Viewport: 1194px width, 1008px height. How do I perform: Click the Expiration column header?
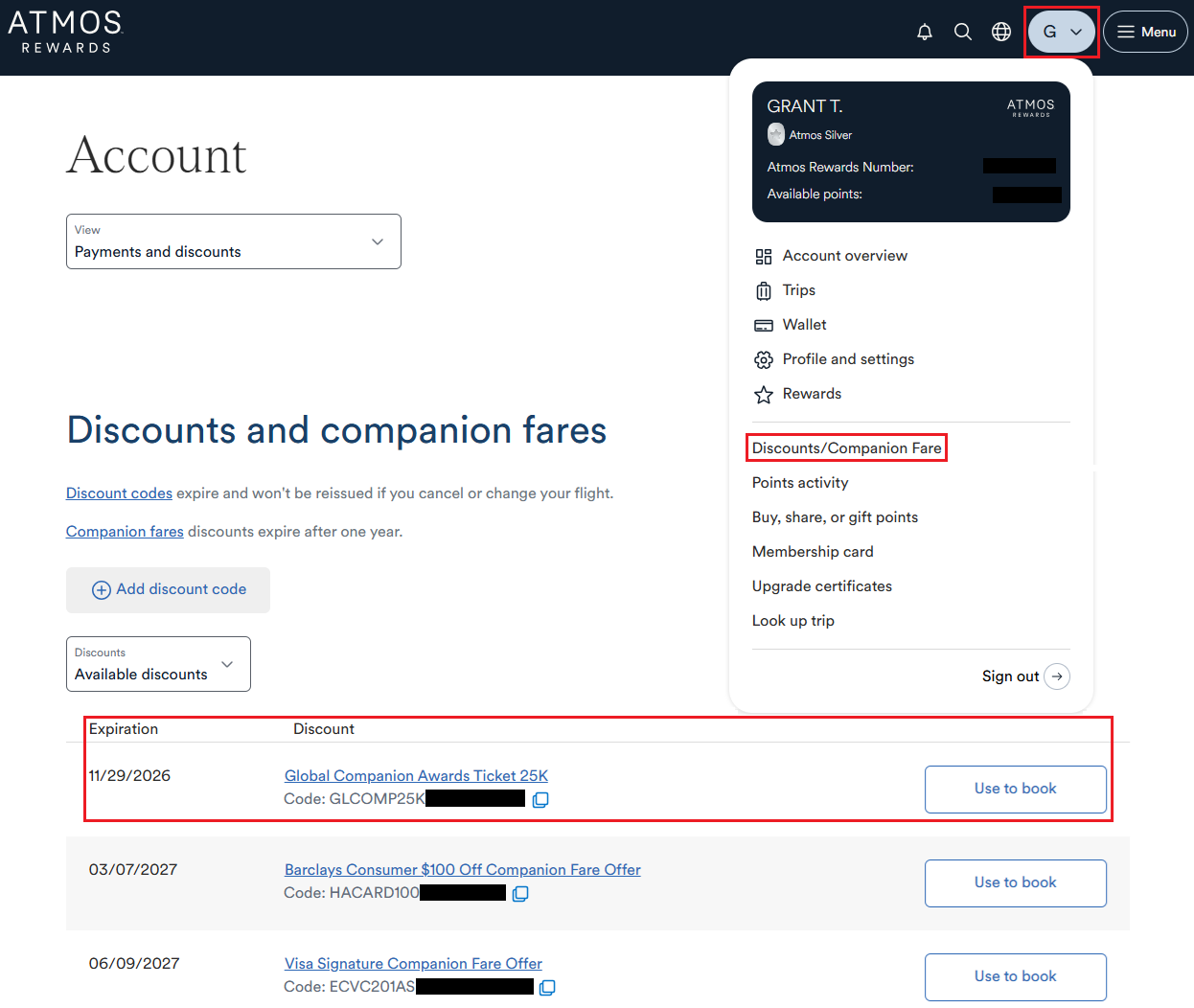coord(124,729)
